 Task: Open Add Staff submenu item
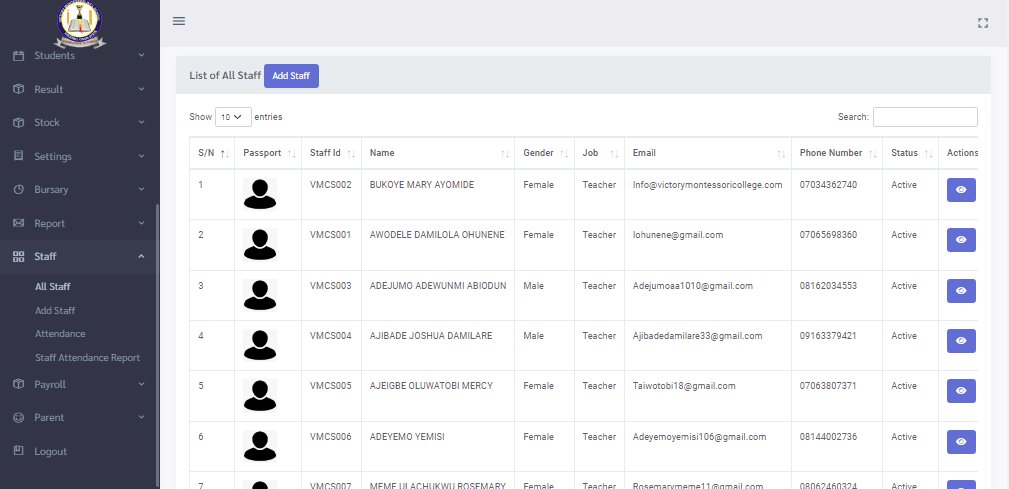pyautogui.click(x=55, y=311)
